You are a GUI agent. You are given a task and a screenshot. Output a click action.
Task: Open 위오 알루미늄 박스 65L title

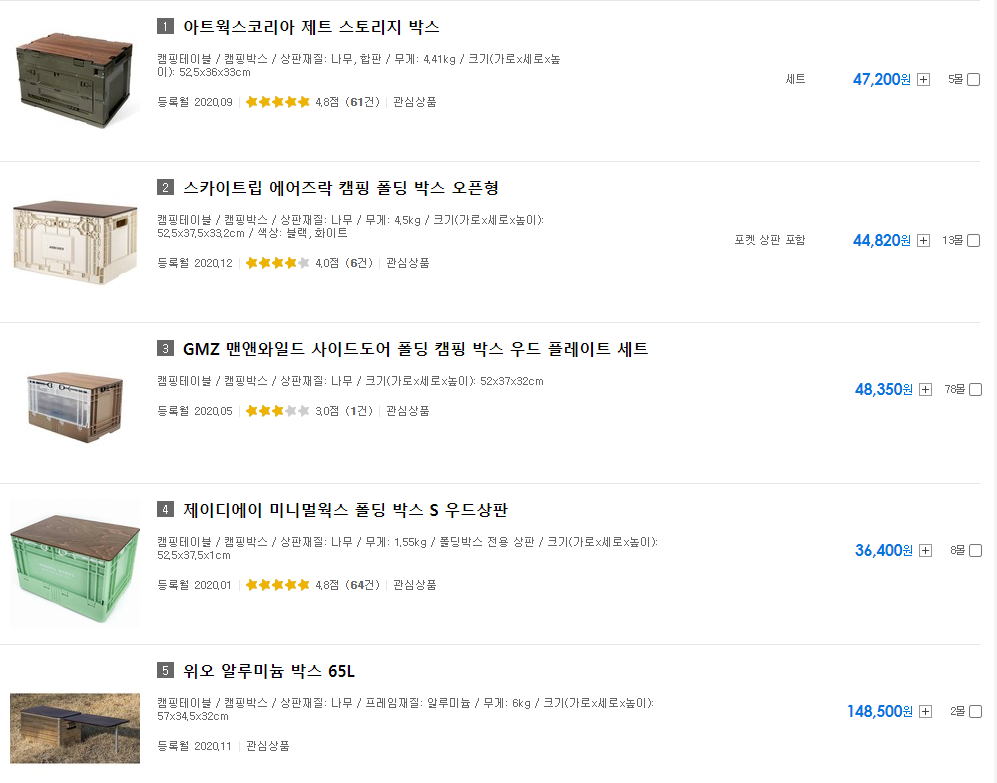(x=269, y=671)
